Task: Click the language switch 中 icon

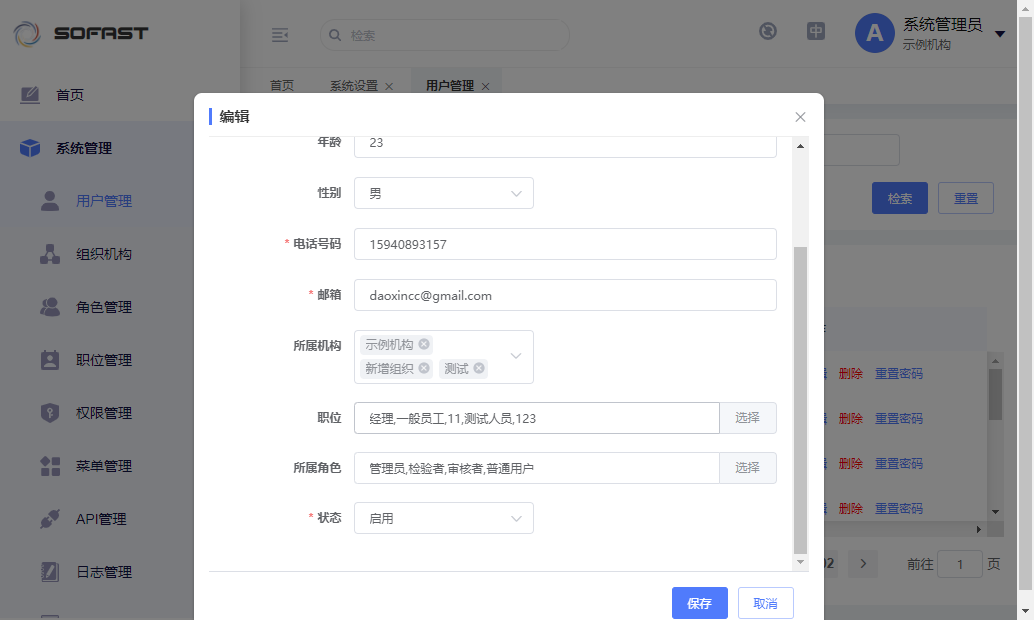Action: pyautogui.click(x=816, y=31)
